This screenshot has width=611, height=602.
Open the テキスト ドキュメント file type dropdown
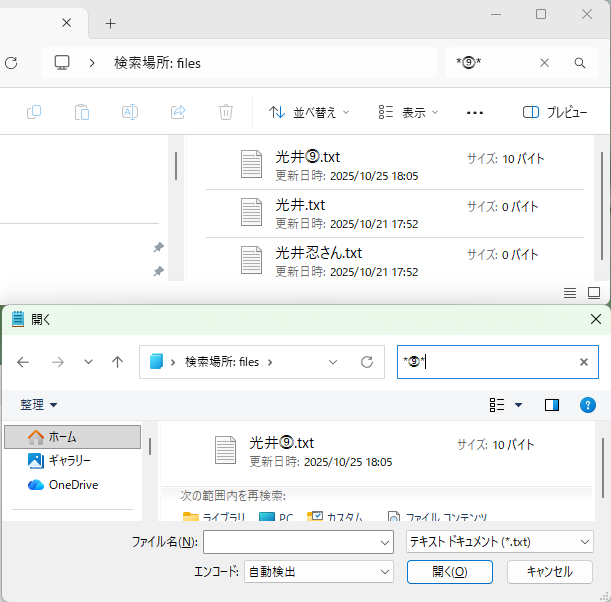click(x=500, y=542)
